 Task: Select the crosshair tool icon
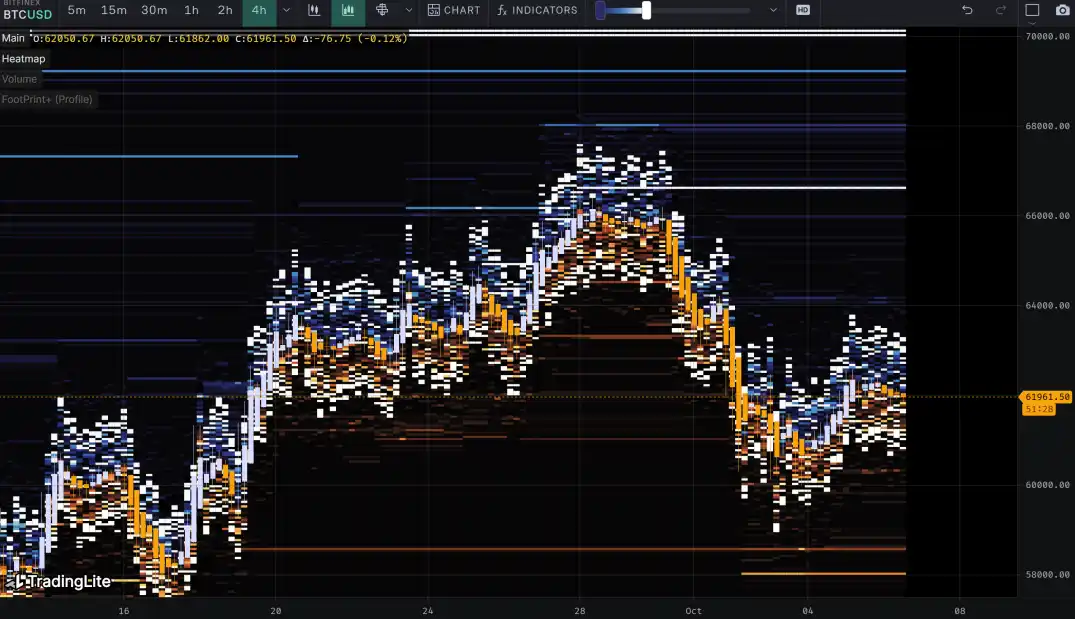[382, 10]
